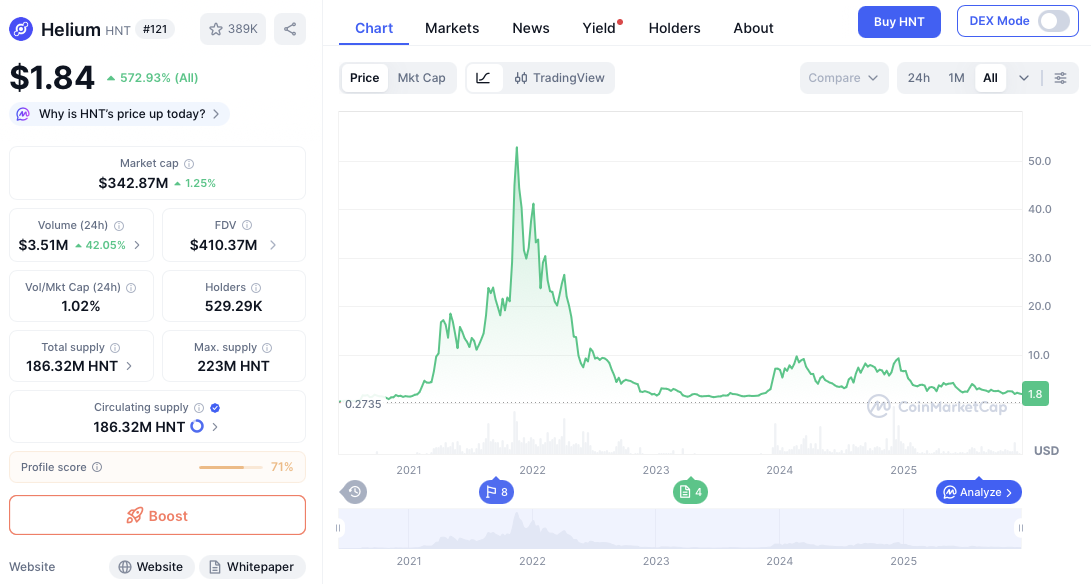Select the 24h time range

click(x=918, y=78)
